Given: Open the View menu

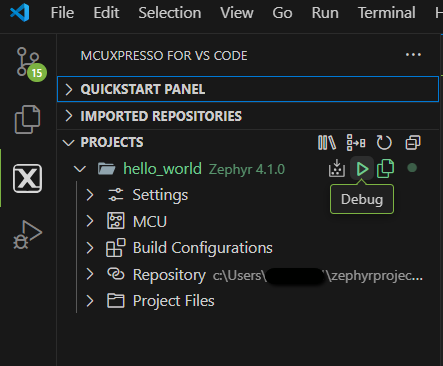Looking at the screenshot, I should coord(237,13).
